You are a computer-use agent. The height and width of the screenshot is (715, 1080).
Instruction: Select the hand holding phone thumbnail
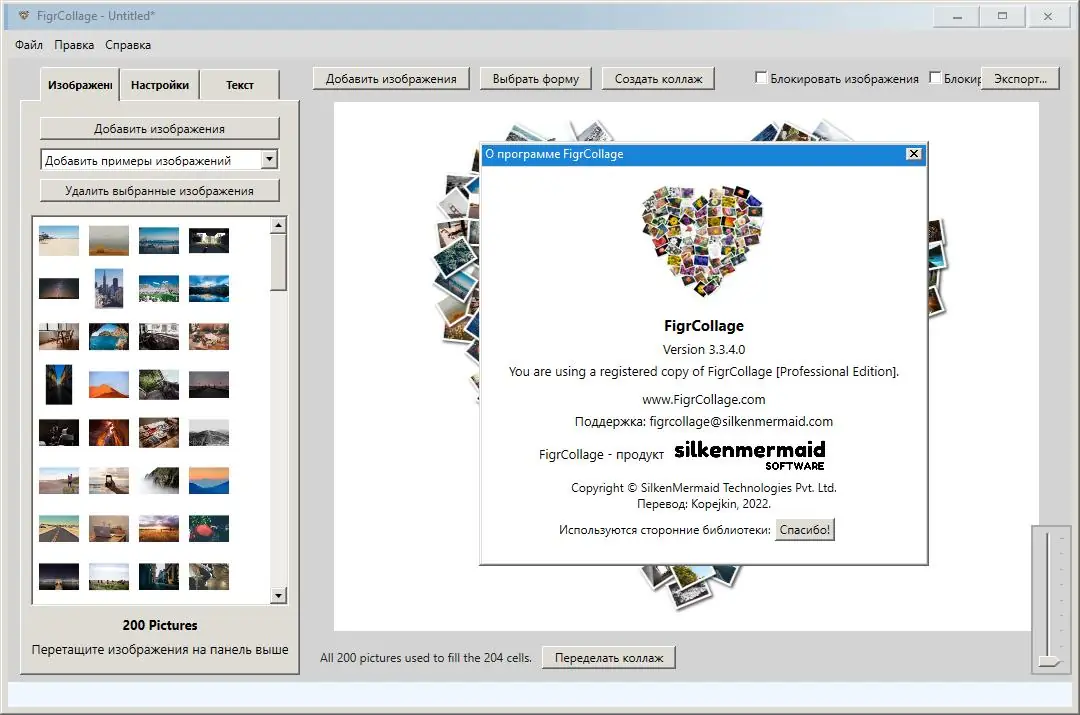109,480
